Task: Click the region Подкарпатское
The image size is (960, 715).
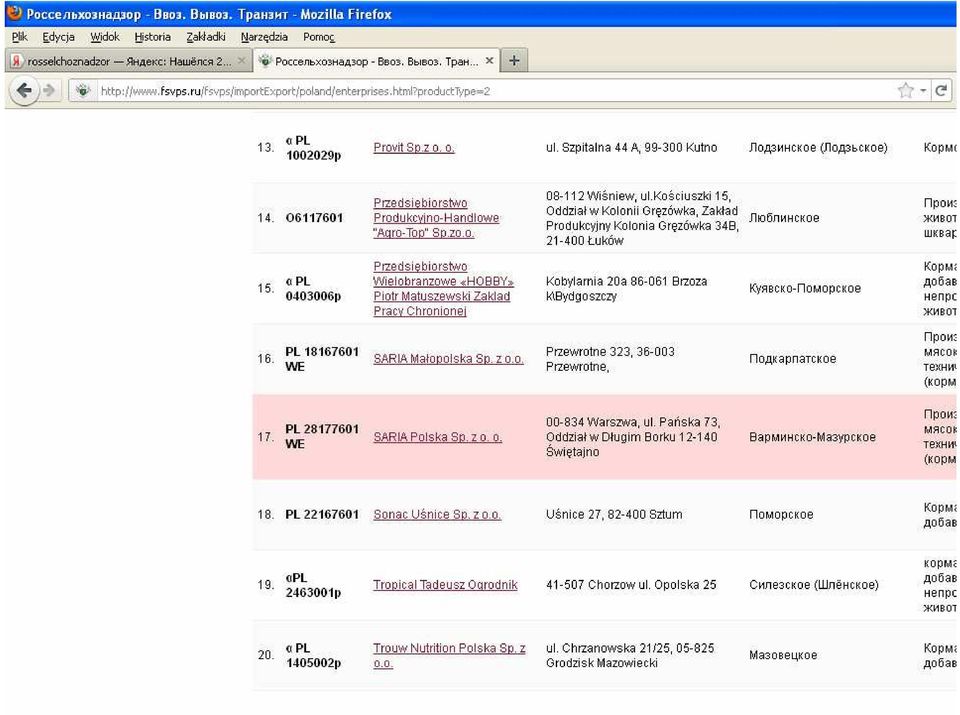Action: [792, 359]
